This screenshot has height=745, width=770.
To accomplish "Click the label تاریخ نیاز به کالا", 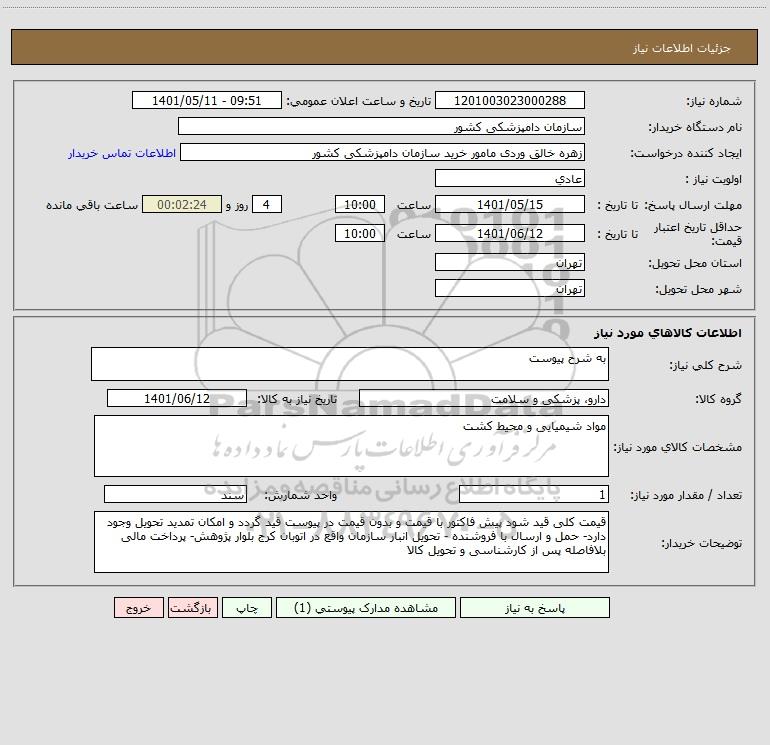I will [298, 399].
